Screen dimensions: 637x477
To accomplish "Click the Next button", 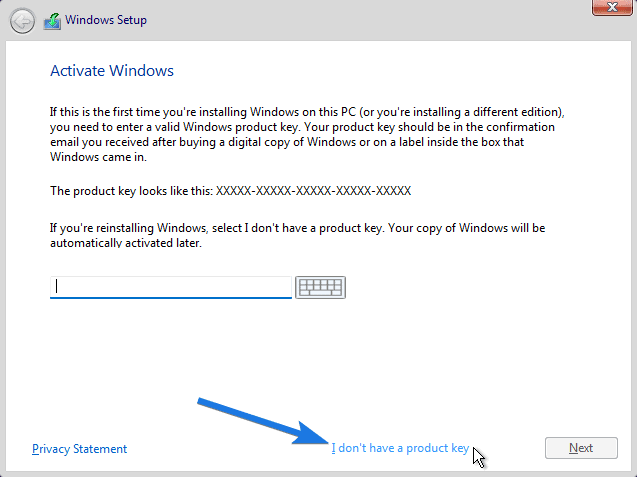I will click(581, 448).
